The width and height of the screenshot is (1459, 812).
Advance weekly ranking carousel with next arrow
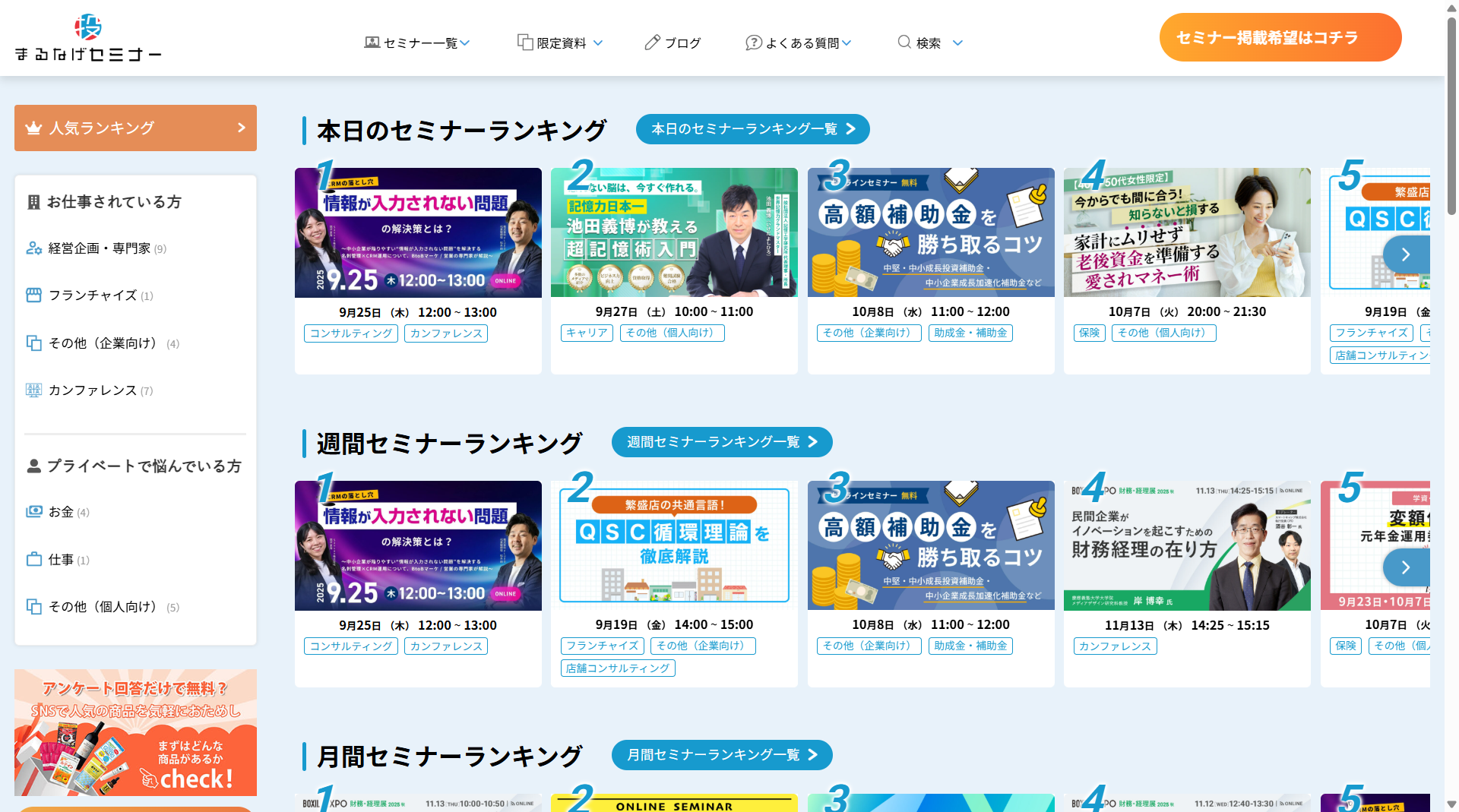(x=1406, y=567)
